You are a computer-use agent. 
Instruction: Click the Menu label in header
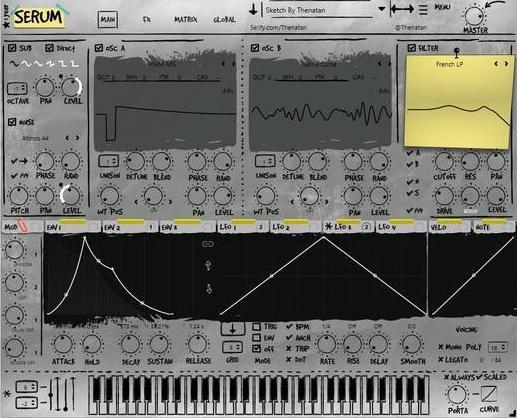click(x=442, y=7)
